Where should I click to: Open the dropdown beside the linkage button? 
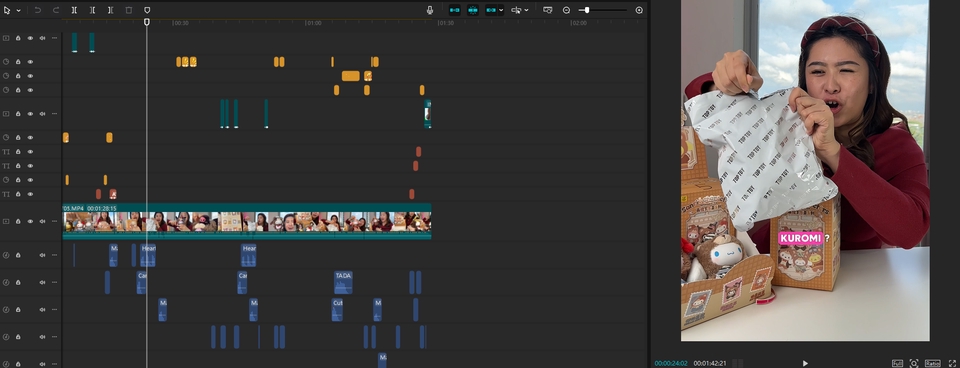click(501, 10)
